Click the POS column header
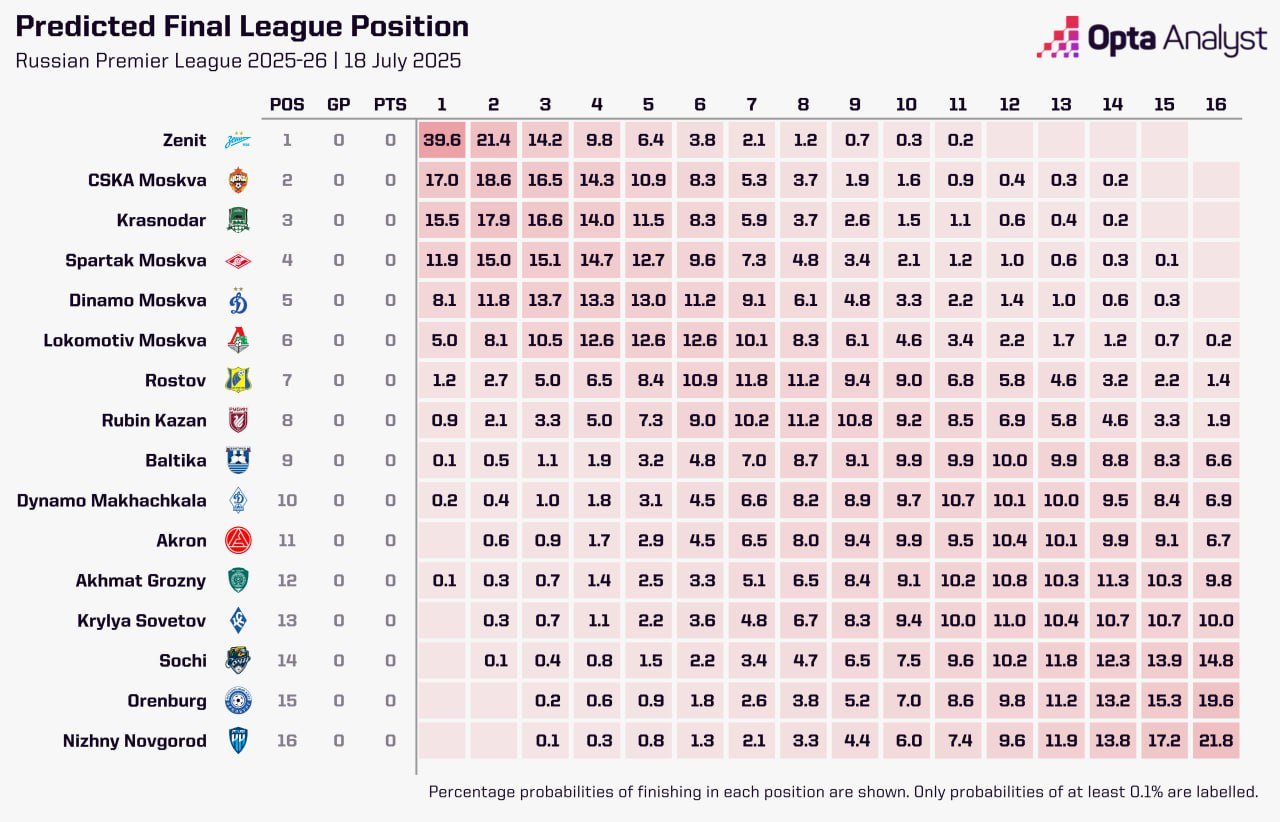Image resolution: width=1280 pixels, height=822 pixels. [287, 105]
